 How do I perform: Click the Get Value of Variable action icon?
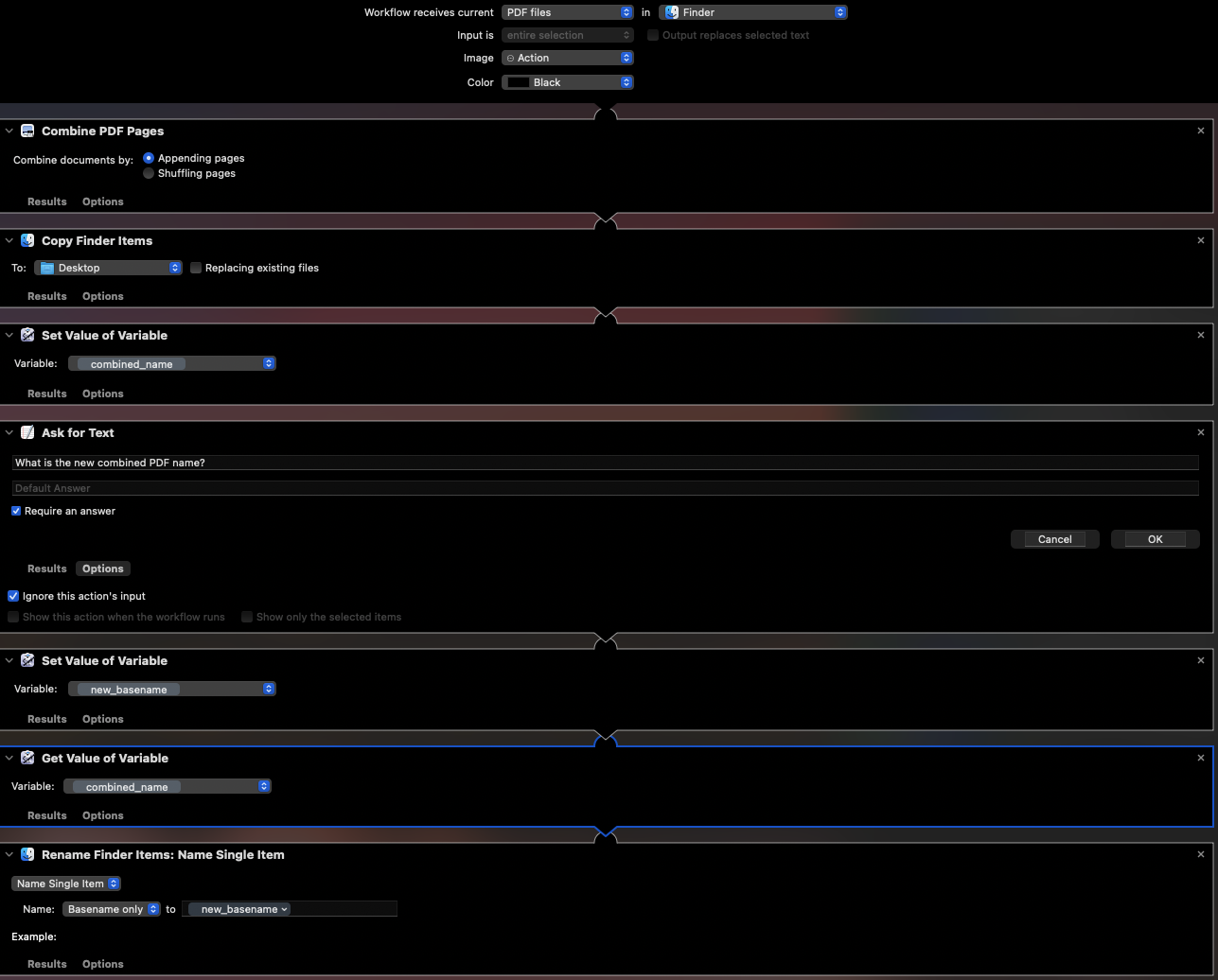point(27,758)
